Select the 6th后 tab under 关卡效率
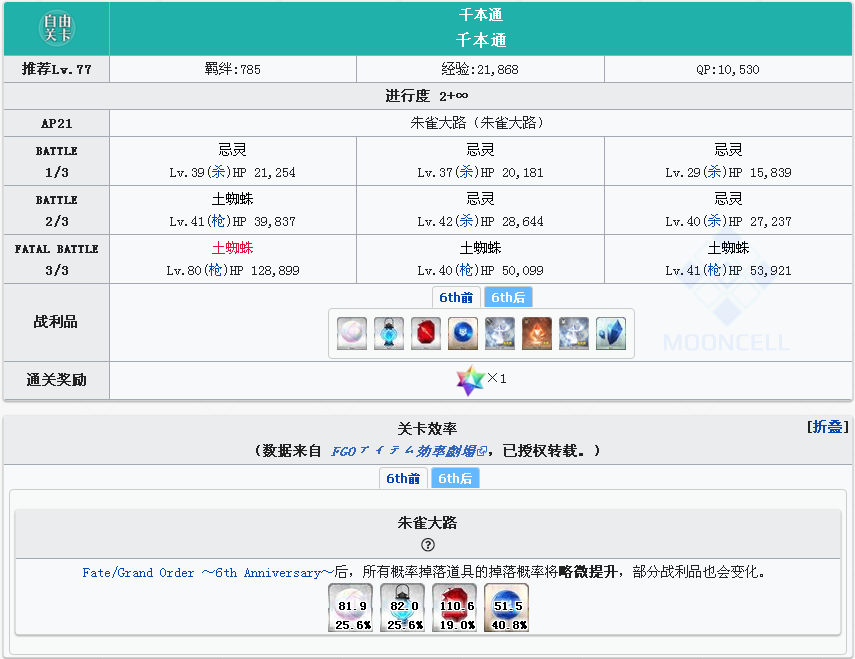 coord(455,479)
